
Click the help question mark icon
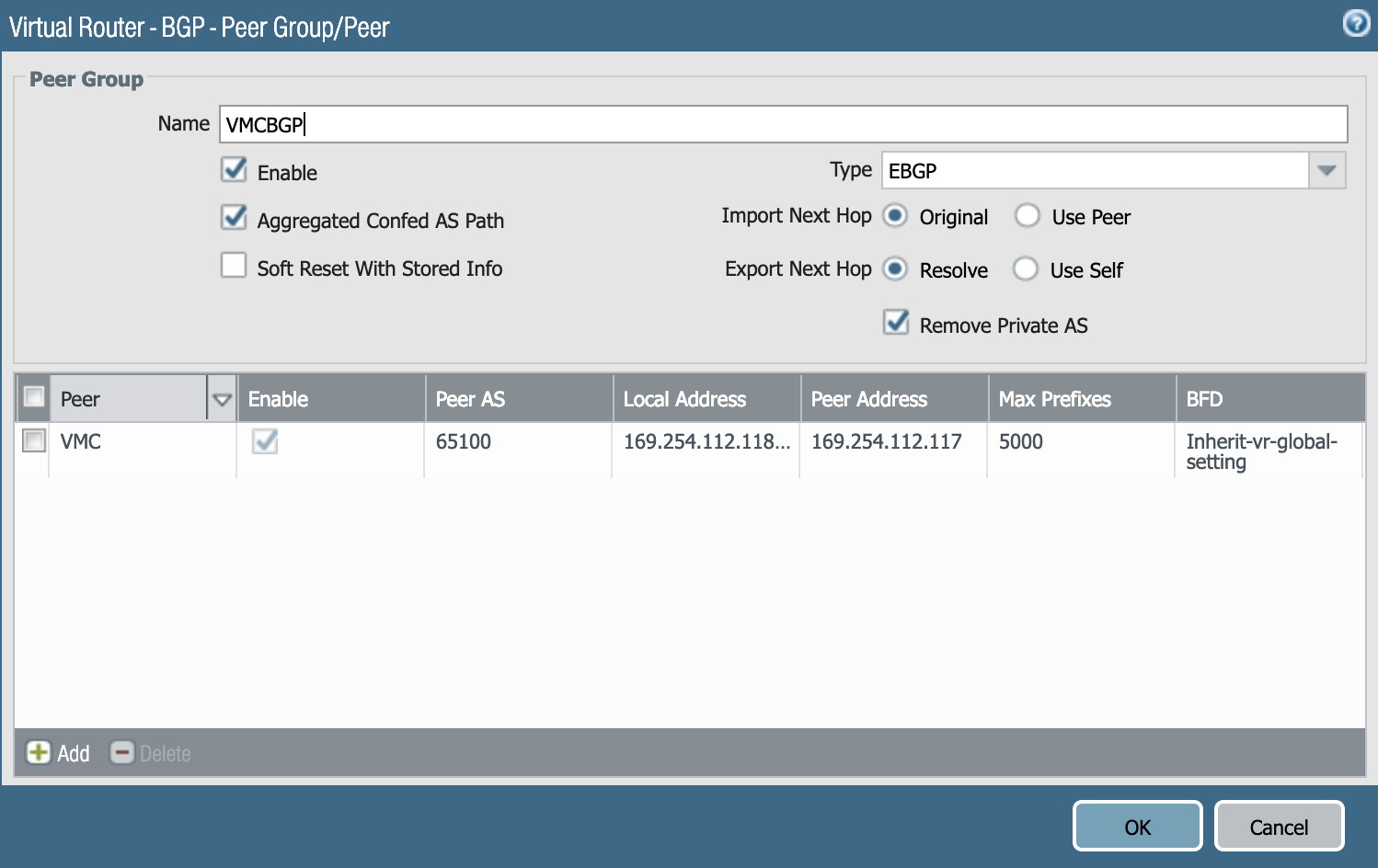tap(1356, 23)
